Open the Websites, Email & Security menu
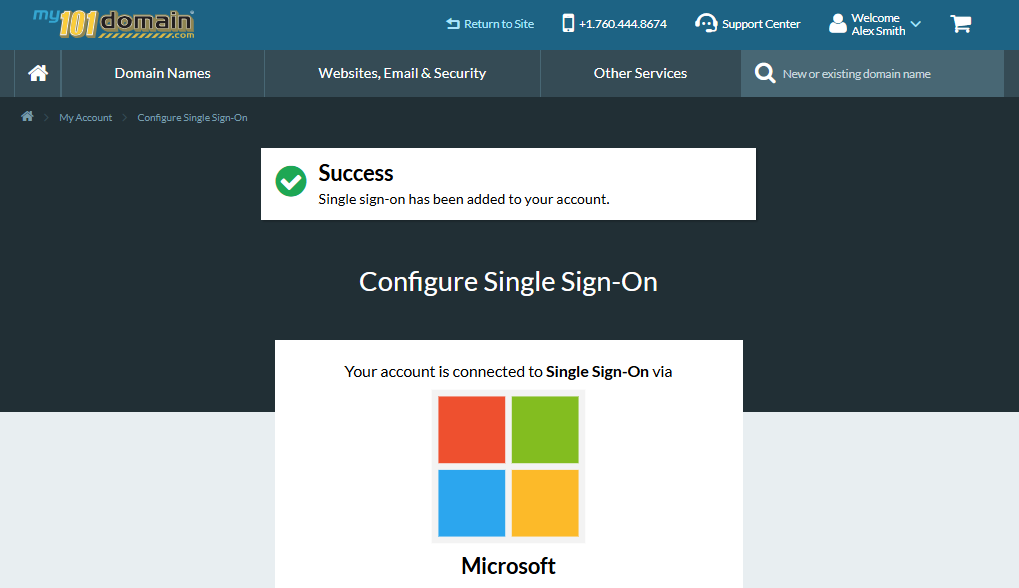 tap(401, 72)
